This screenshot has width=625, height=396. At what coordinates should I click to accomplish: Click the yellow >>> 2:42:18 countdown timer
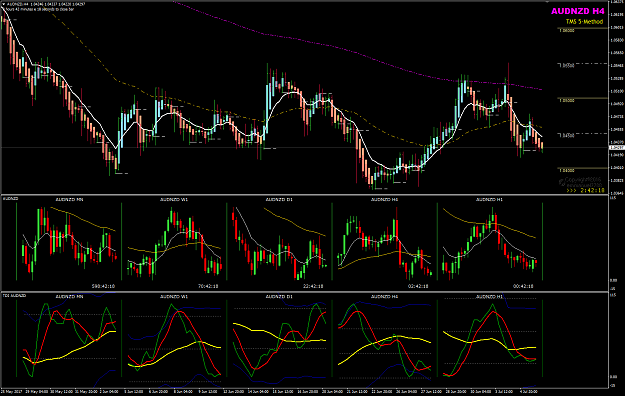585,191
